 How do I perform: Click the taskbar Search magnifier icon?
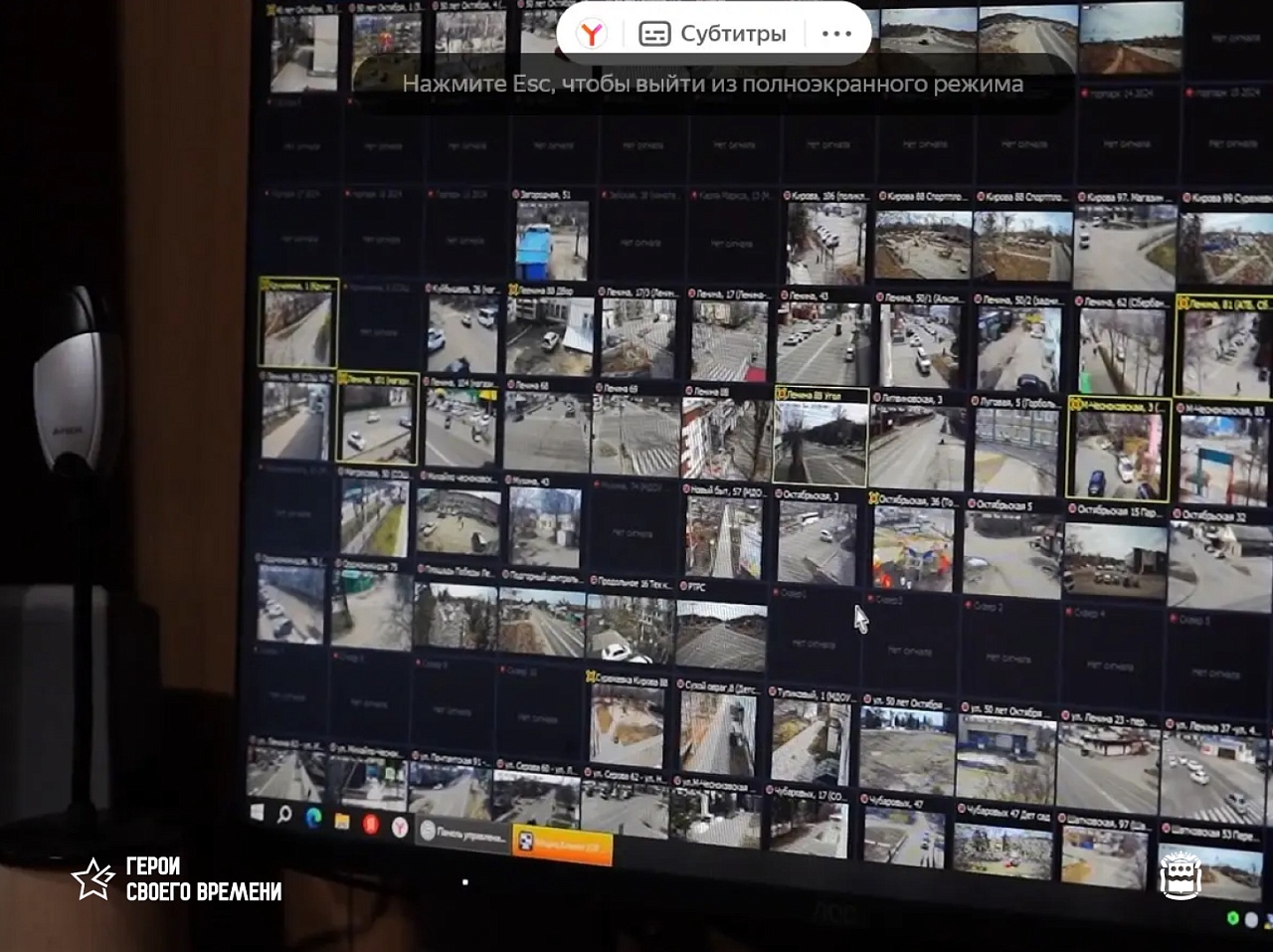pyautogui.click(x=284, y=815)
